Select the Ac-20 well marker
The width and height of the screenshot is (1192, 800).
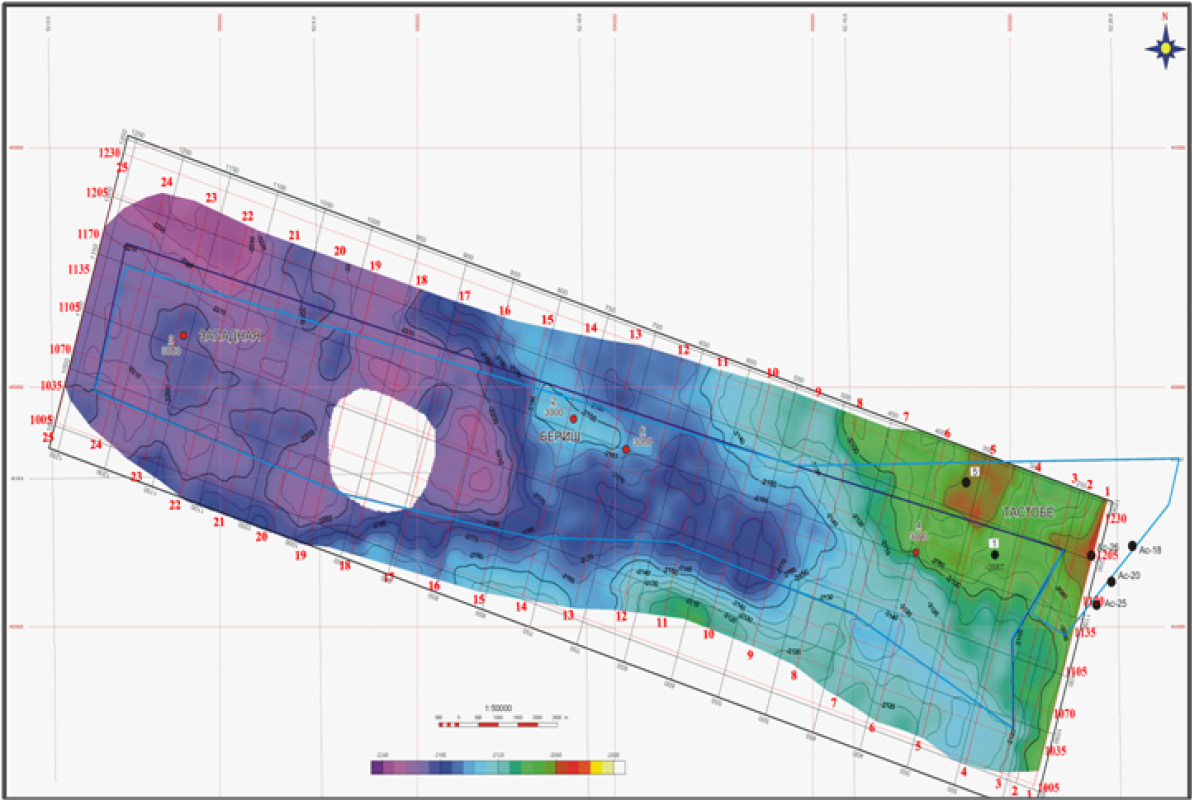pos(1111,581)
